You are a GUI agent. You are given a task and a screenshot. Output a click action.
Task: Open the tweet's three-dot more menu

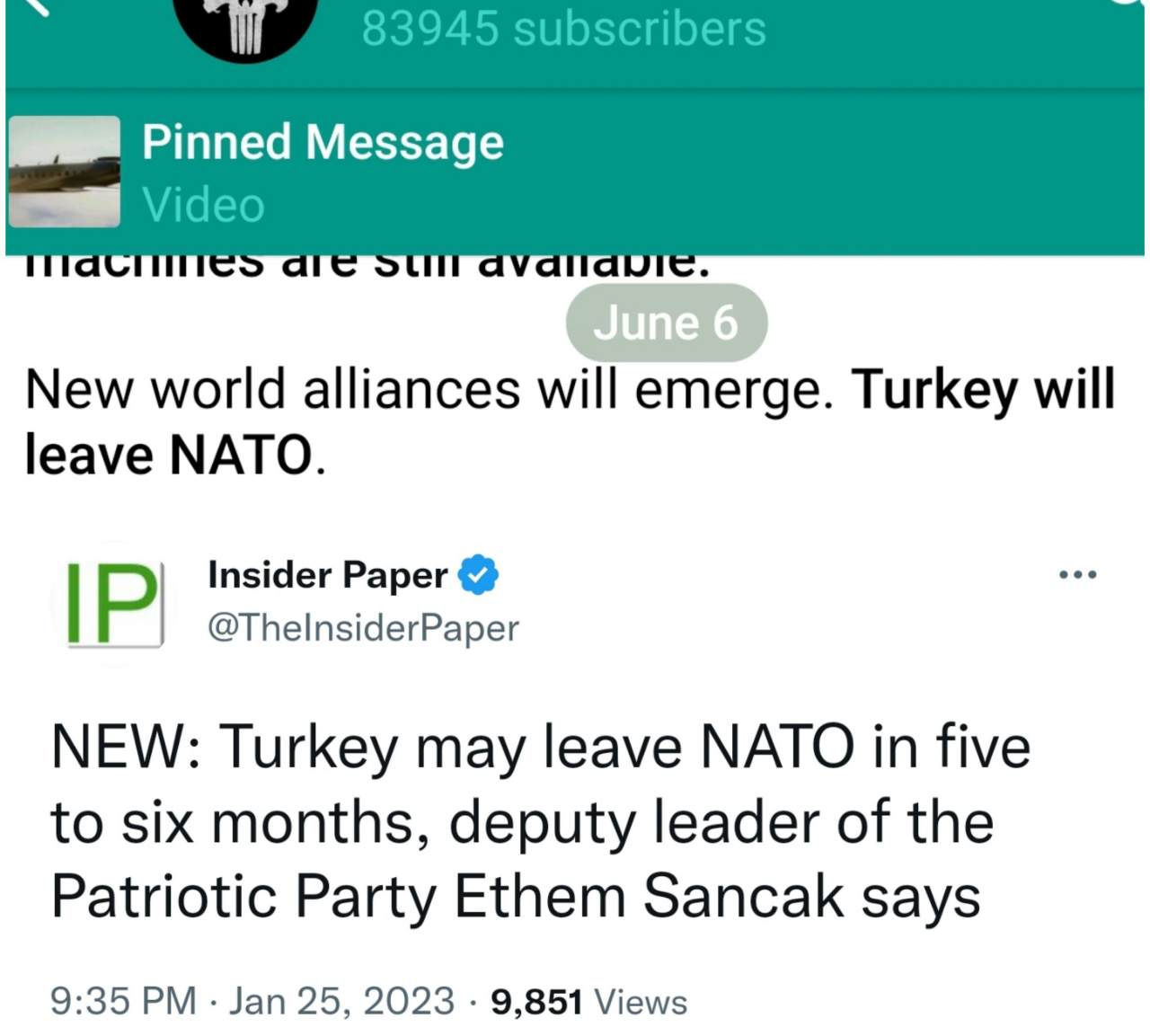[1077, 574]
